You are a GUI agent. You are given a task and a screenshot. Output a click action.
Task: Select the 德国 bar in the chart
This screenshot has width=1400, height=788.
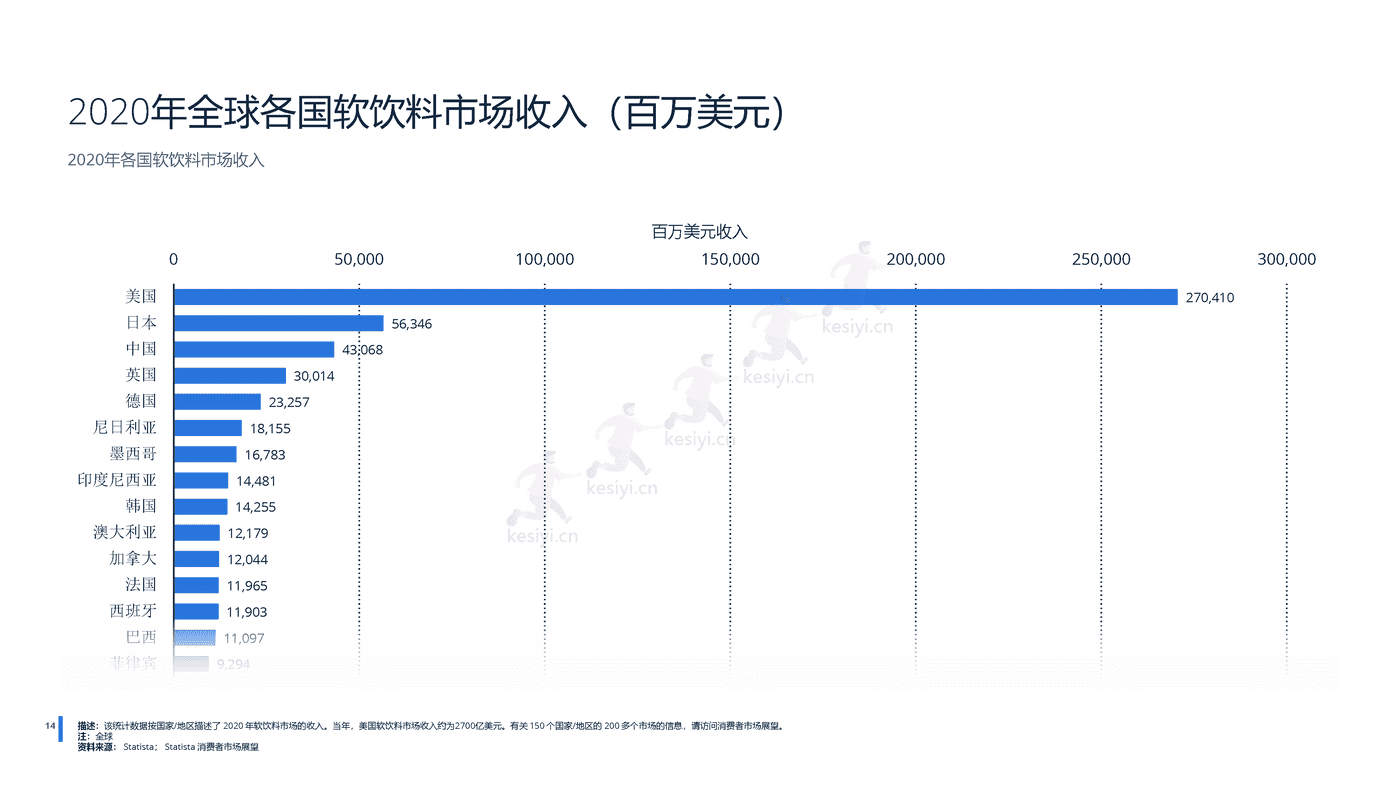point(217,402)
